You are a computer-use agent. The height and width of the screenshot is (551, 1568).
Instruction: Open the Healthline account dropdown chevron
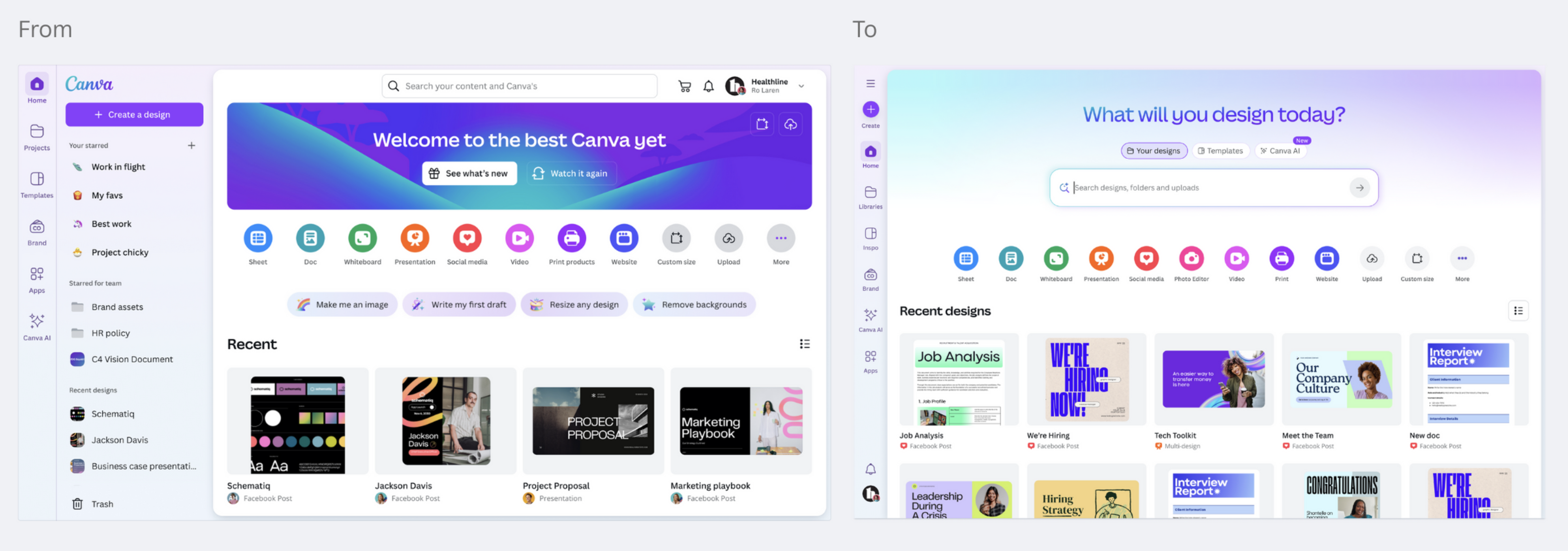coord(801,87)
